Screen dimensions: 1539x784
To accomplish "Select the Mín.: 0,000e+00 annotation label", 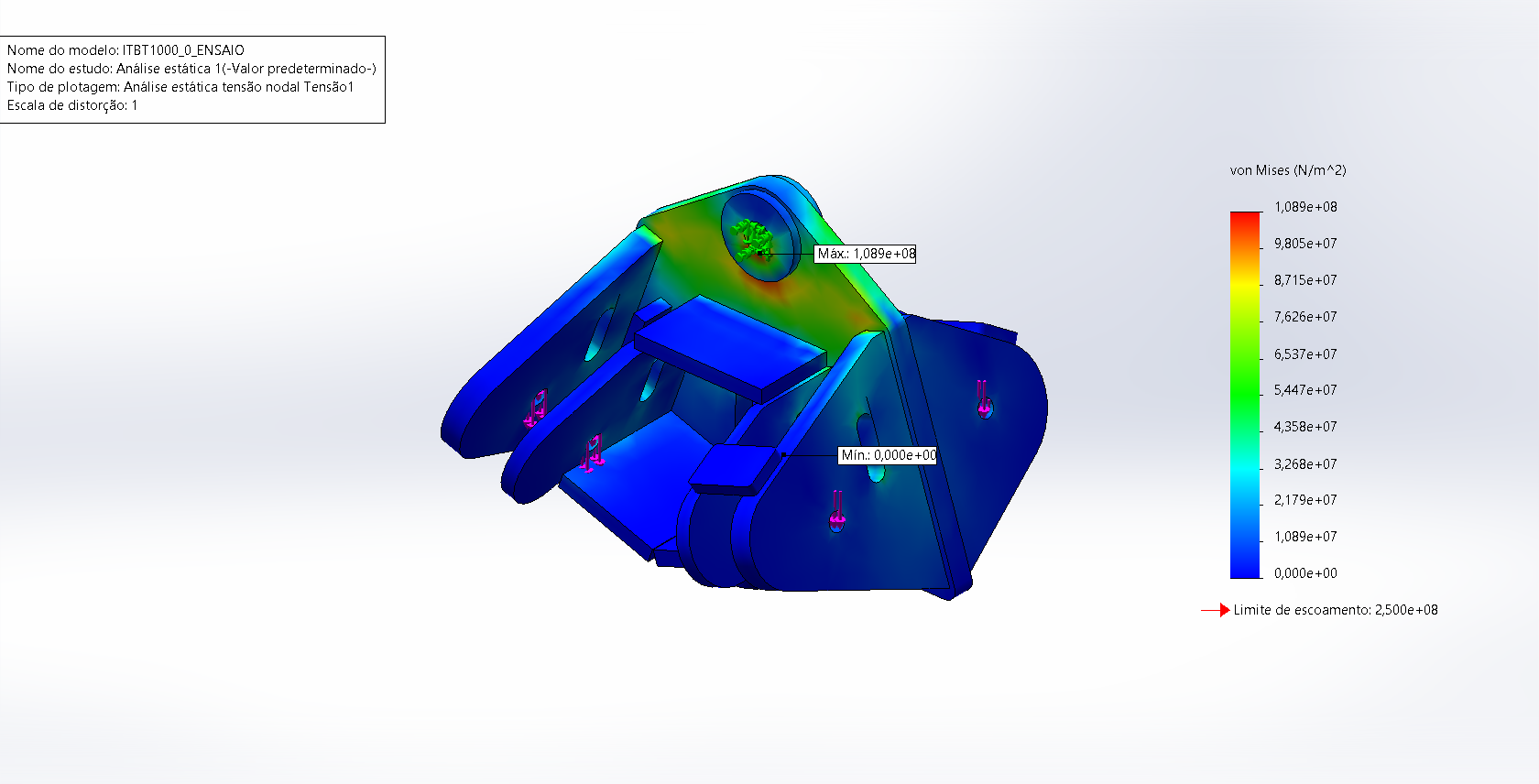I will pyautogui.click(x=888, y=455).
